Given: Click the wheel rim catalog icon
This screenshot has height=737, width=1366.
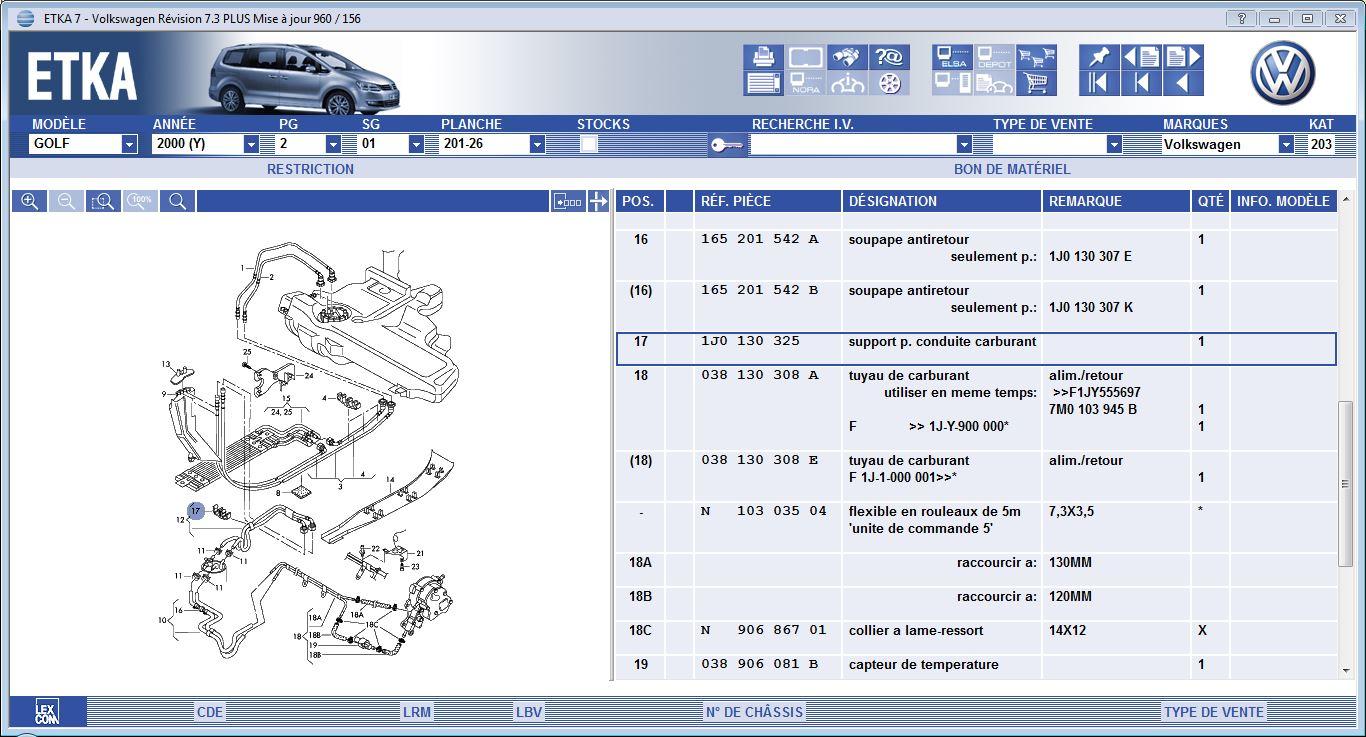Looking at the screenshot, I should coord(889,84).
